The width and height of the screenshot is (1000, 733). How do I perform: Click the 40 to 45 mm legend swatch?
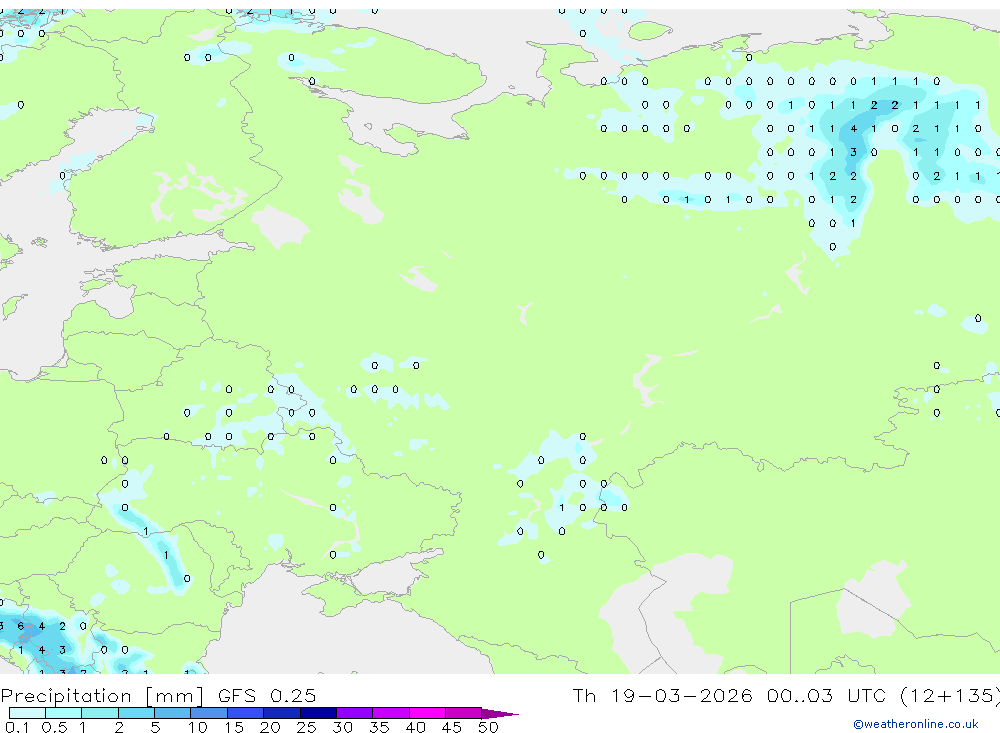coord(427,713)
